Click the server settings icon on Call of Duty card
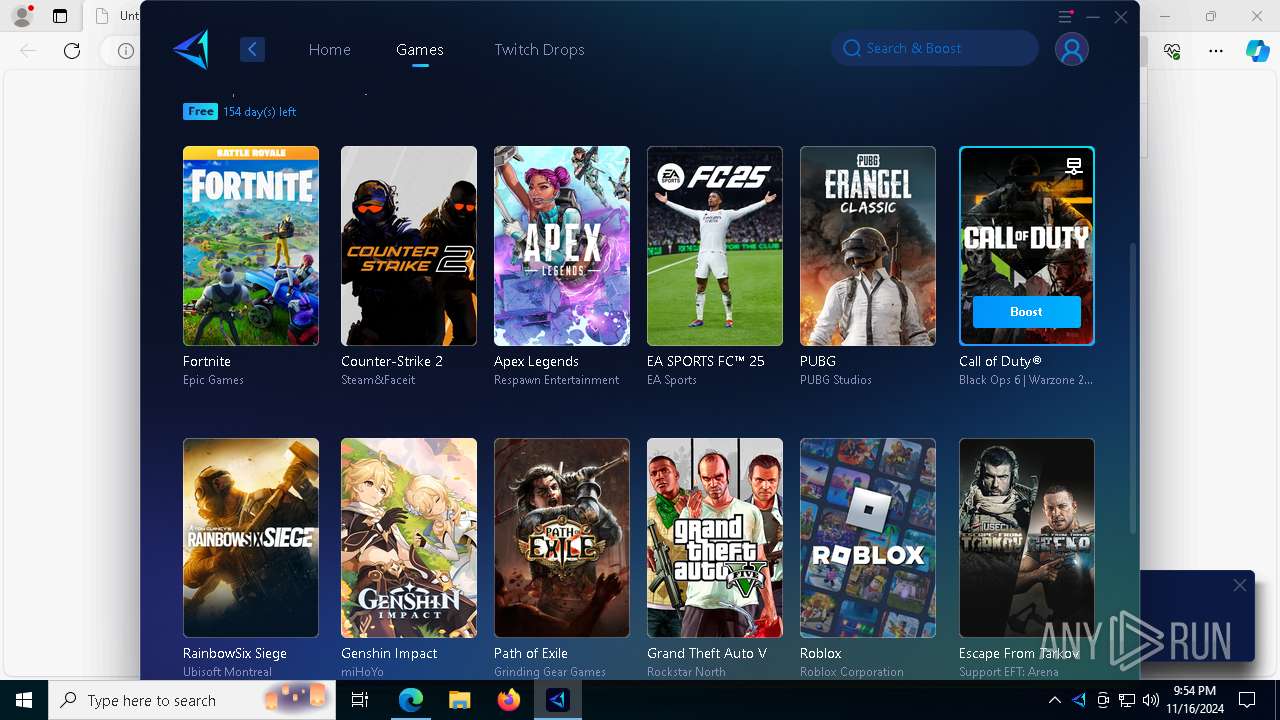Screen dimensions: 1280x720 click(x=1074, y=167)
